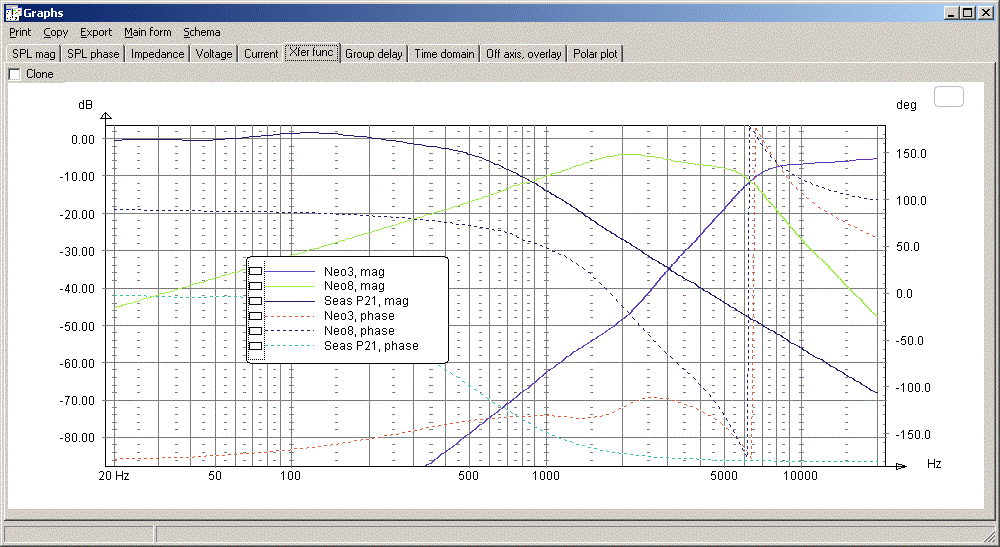Switch to the SPL mag tab
The image size is (1000, 547).
tap(34, 54)
